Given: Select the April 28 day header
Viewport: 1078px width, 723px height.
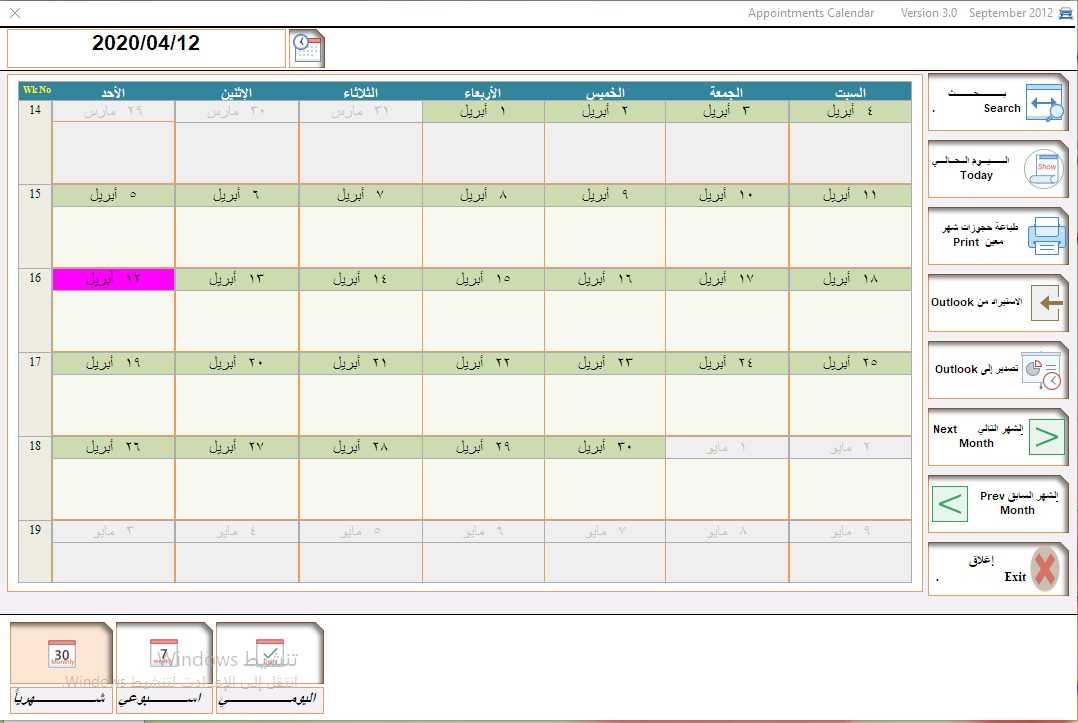Looking at the screenshot, I should 360,447.
